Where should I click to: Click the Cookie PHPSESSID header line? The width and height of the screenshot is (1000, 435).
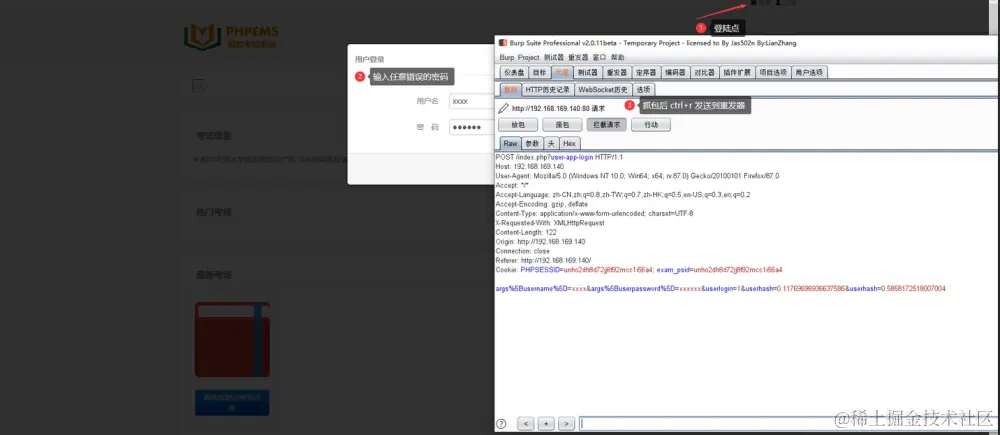click(639, 270)
